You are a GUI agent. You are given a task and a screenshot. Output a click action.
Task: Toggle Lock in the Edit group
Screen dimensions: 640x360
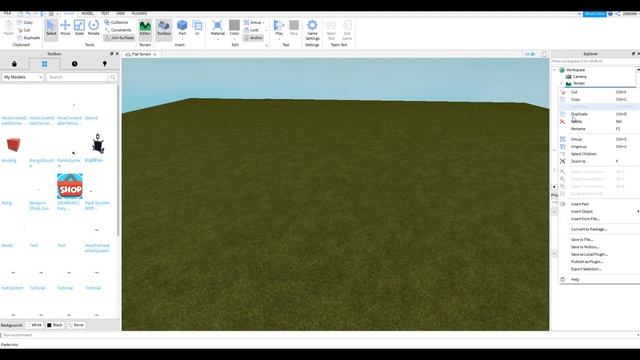[251, 30]
